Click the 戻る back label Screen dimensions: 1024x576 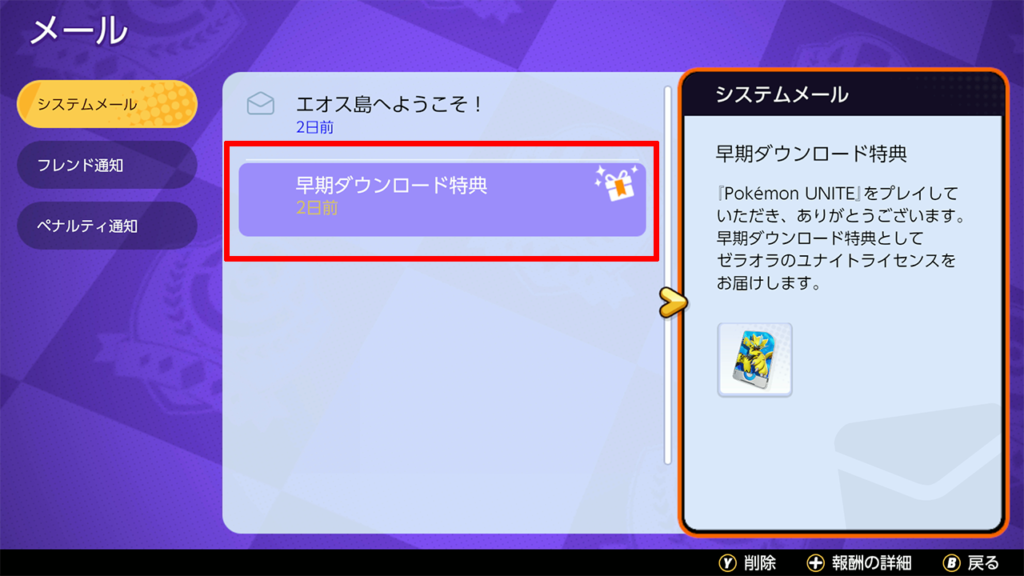pyautogui.click(x=984, y=563)
